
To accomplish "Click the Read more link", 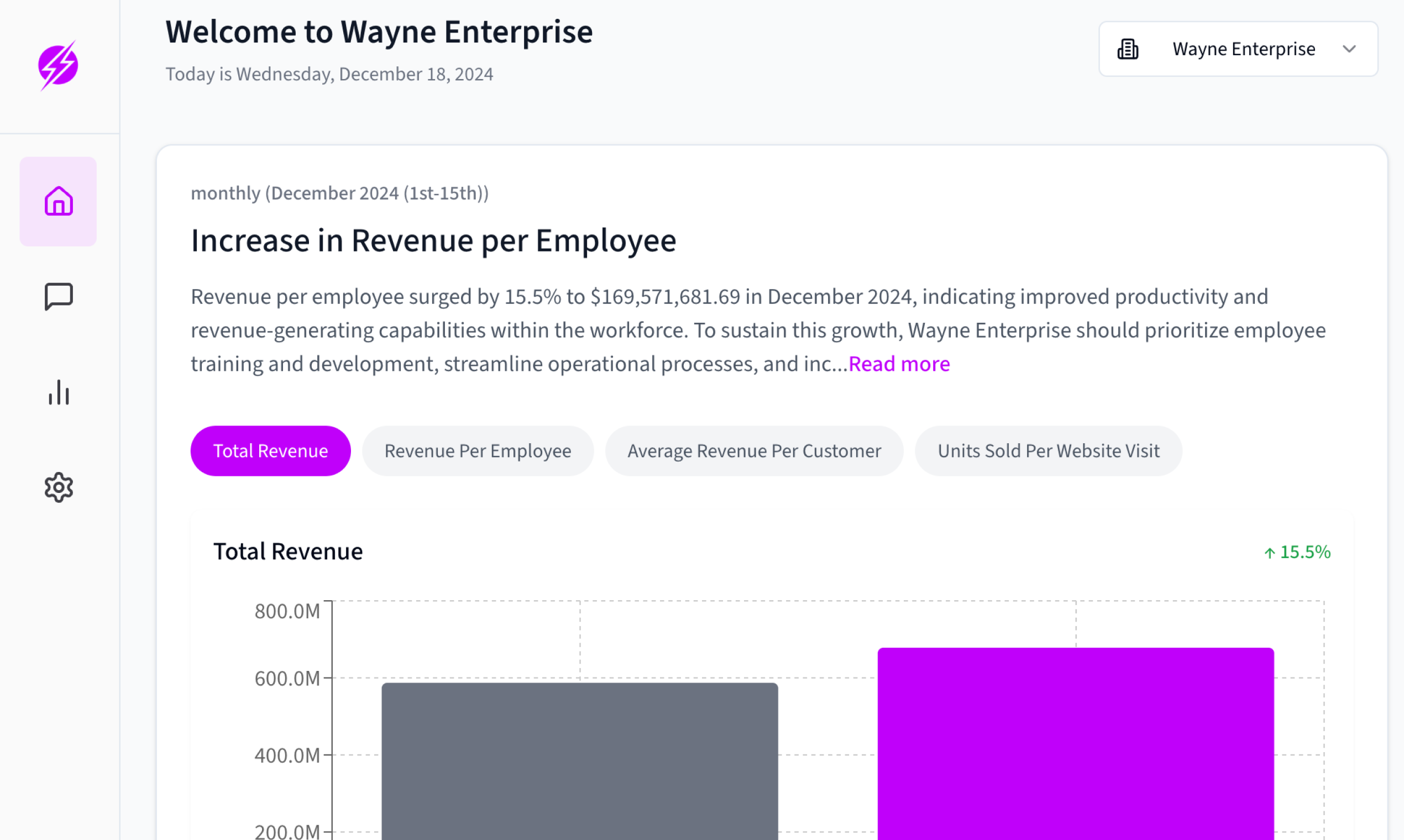I will [x=899, y=364].
